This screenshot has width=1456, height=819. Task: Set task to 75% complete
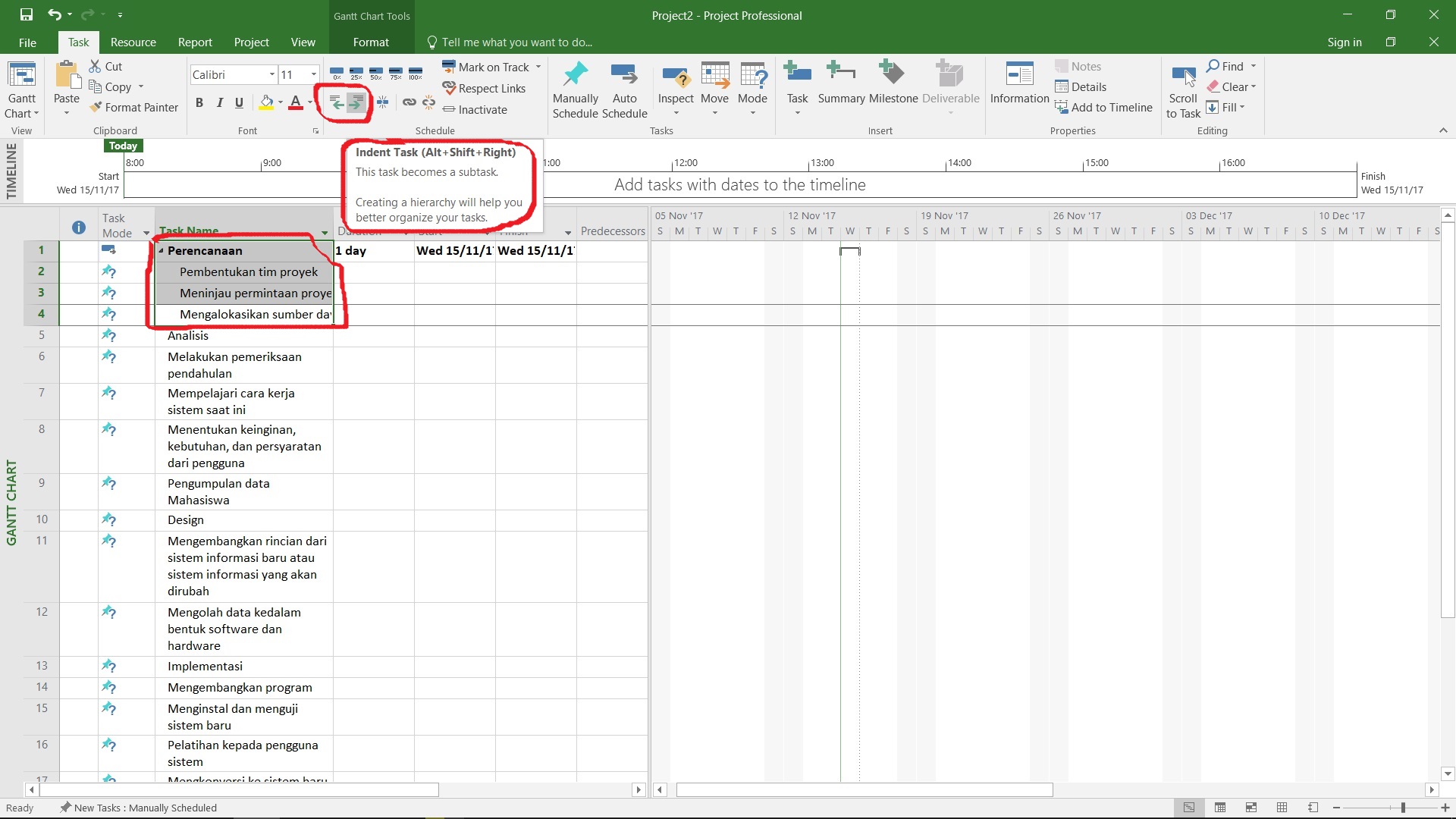coord(396,73)
